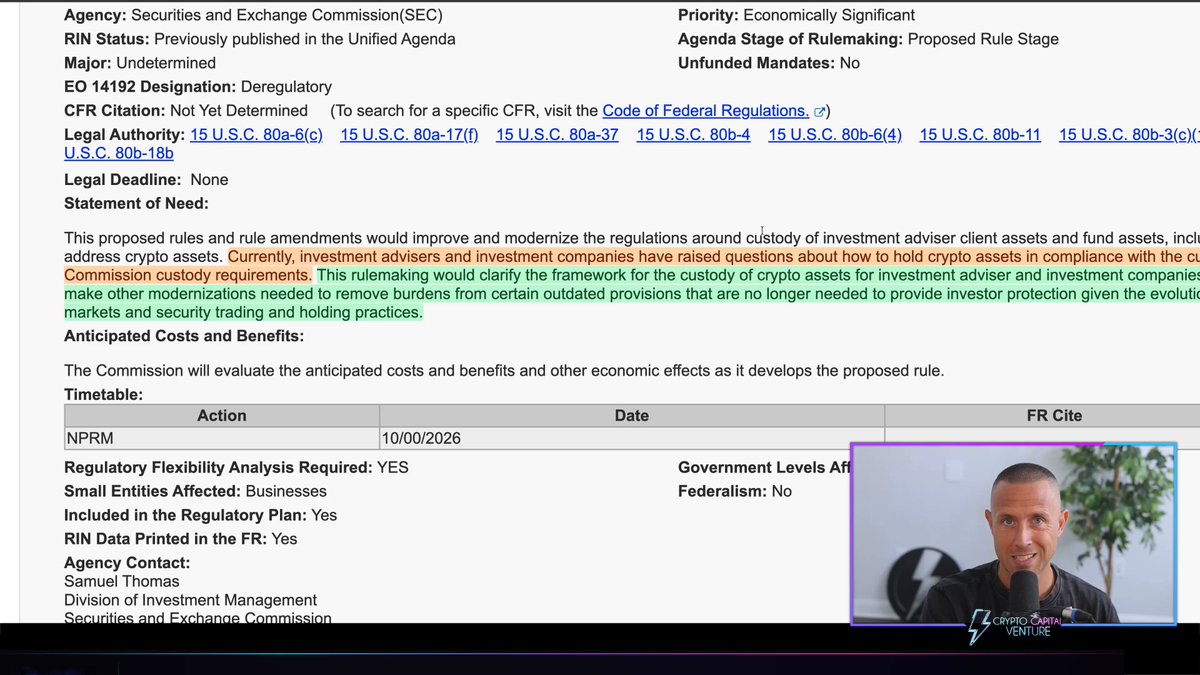
Task: Click the Major: Undetermined text
Action: click(x=140, y=63)
